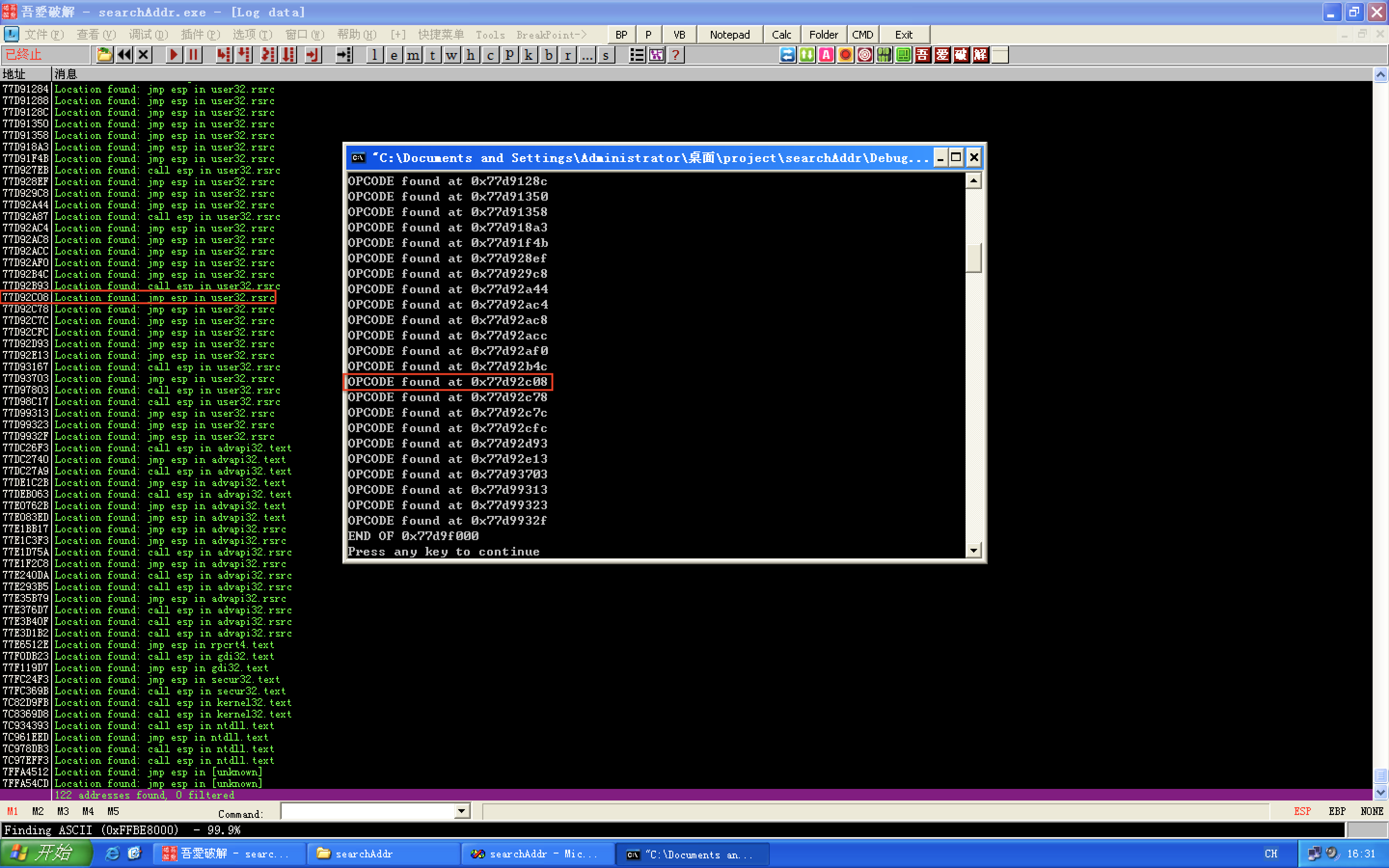Click the open file folder icon
Viewport: 1389px width, 868px height.
[x=104, y=55]
